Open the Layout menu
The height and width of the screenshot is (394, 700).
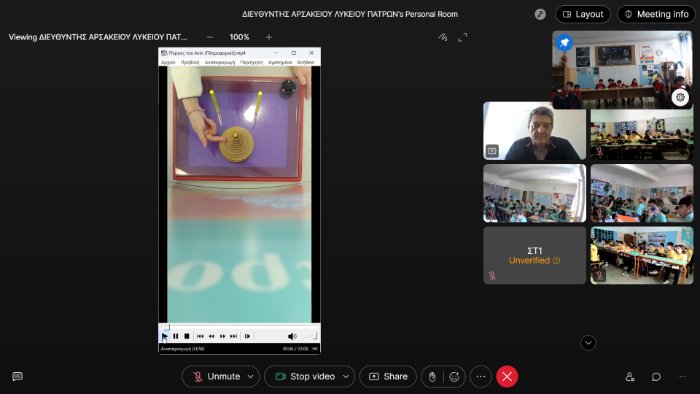[x=583, y=14]
